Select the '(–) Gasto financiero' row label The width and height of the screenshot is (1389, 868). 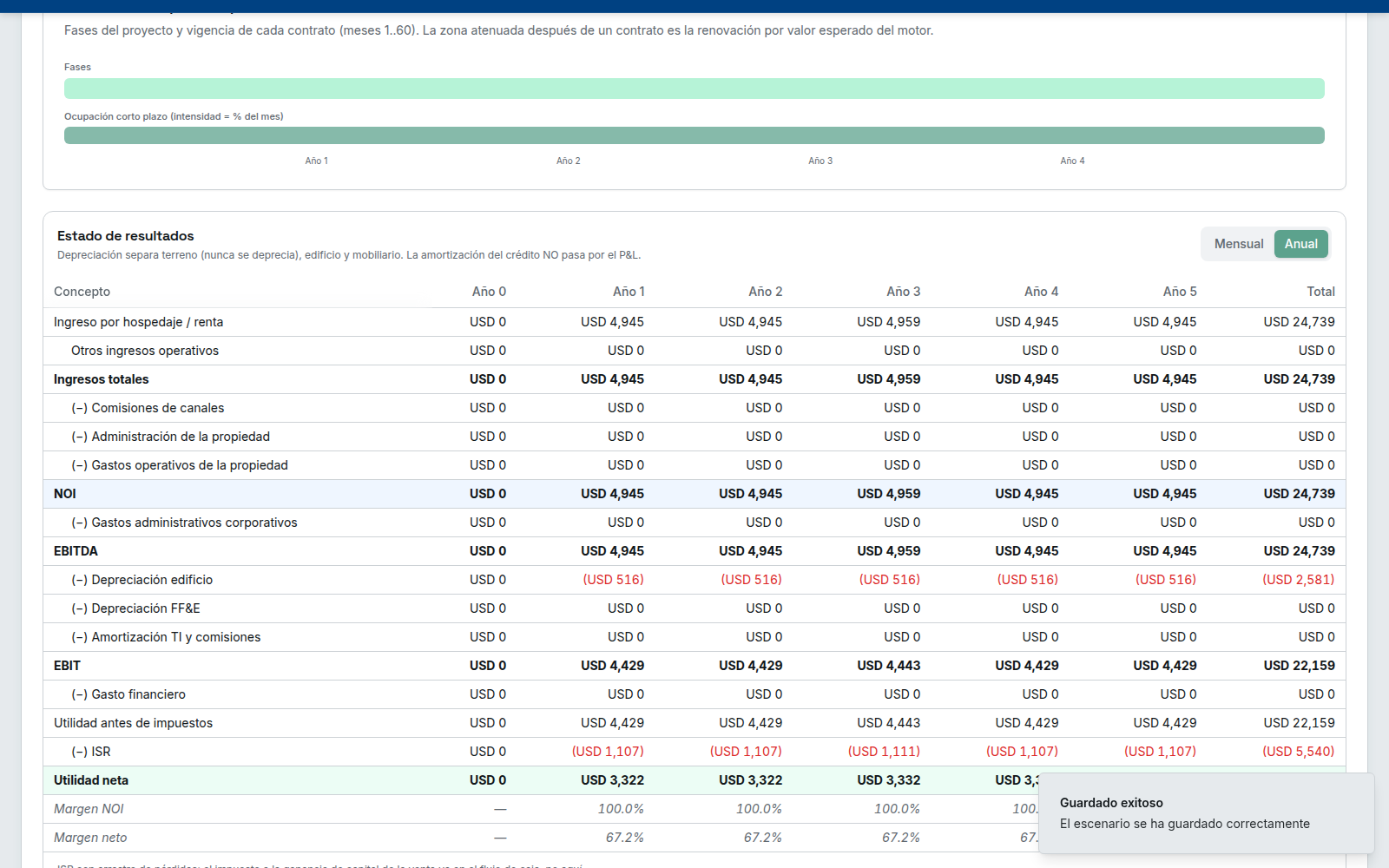pyautogui.click(x=128, y=694)
